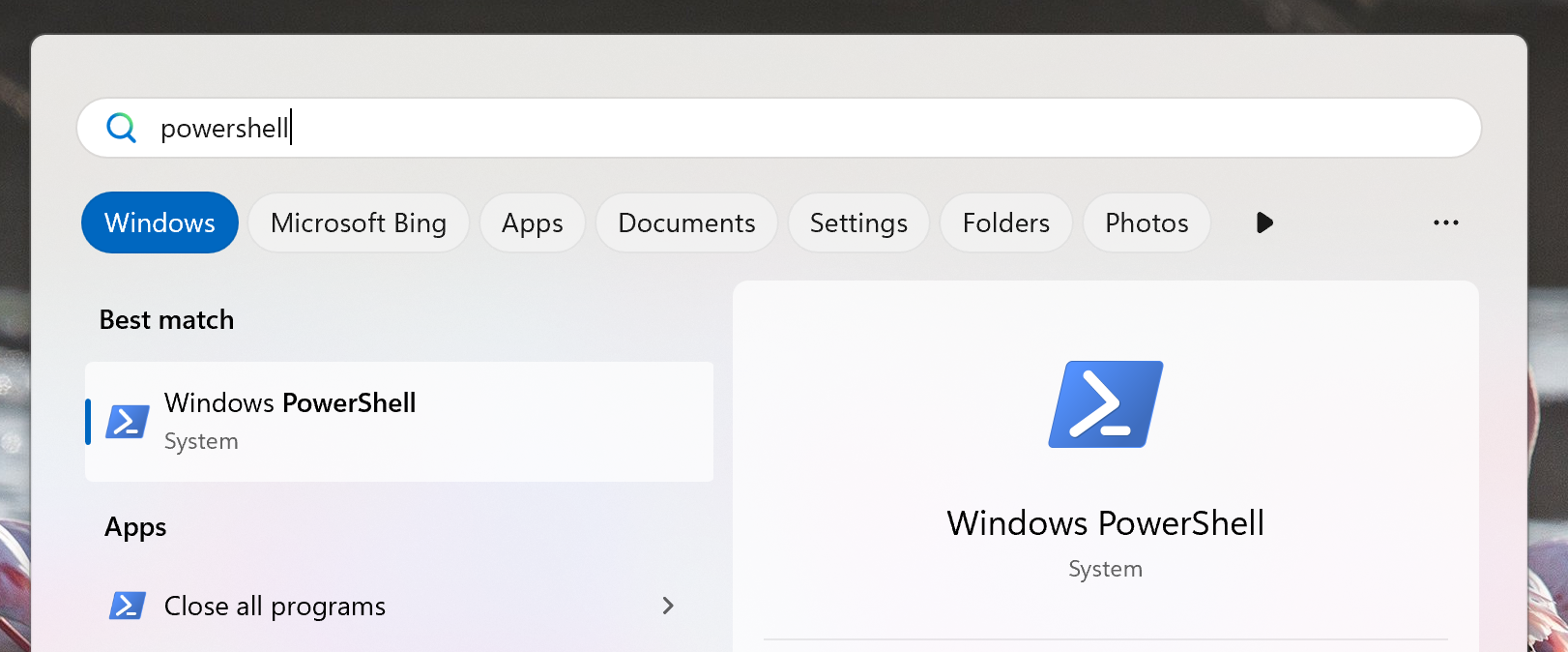Open the three-dot options menu

click(x=1445, y=222)
